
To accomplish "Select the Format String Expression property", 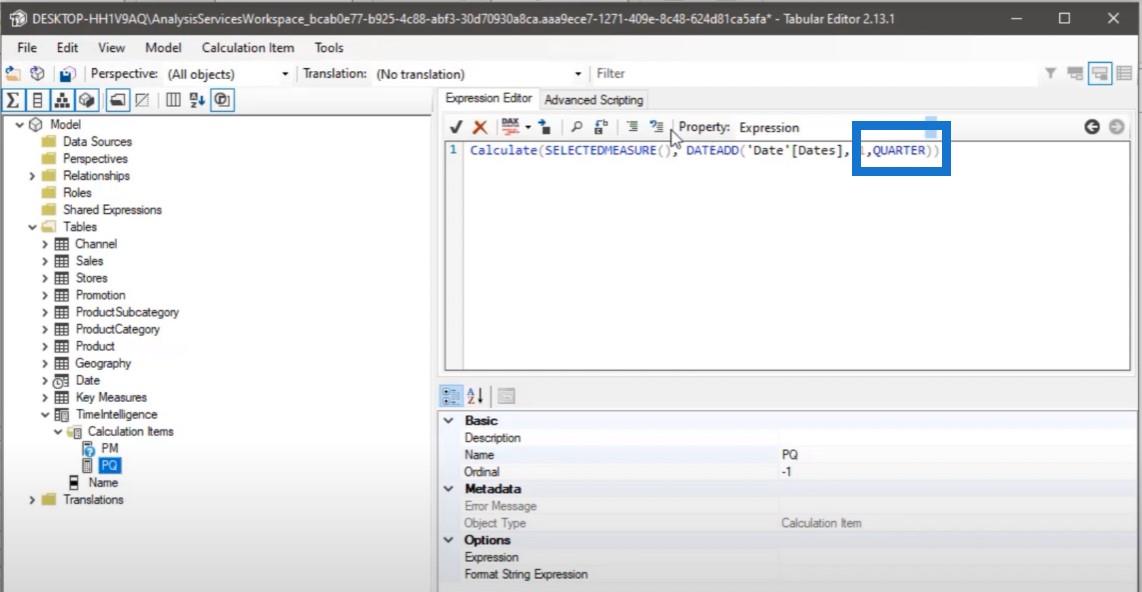I will (x=526, y=575).
